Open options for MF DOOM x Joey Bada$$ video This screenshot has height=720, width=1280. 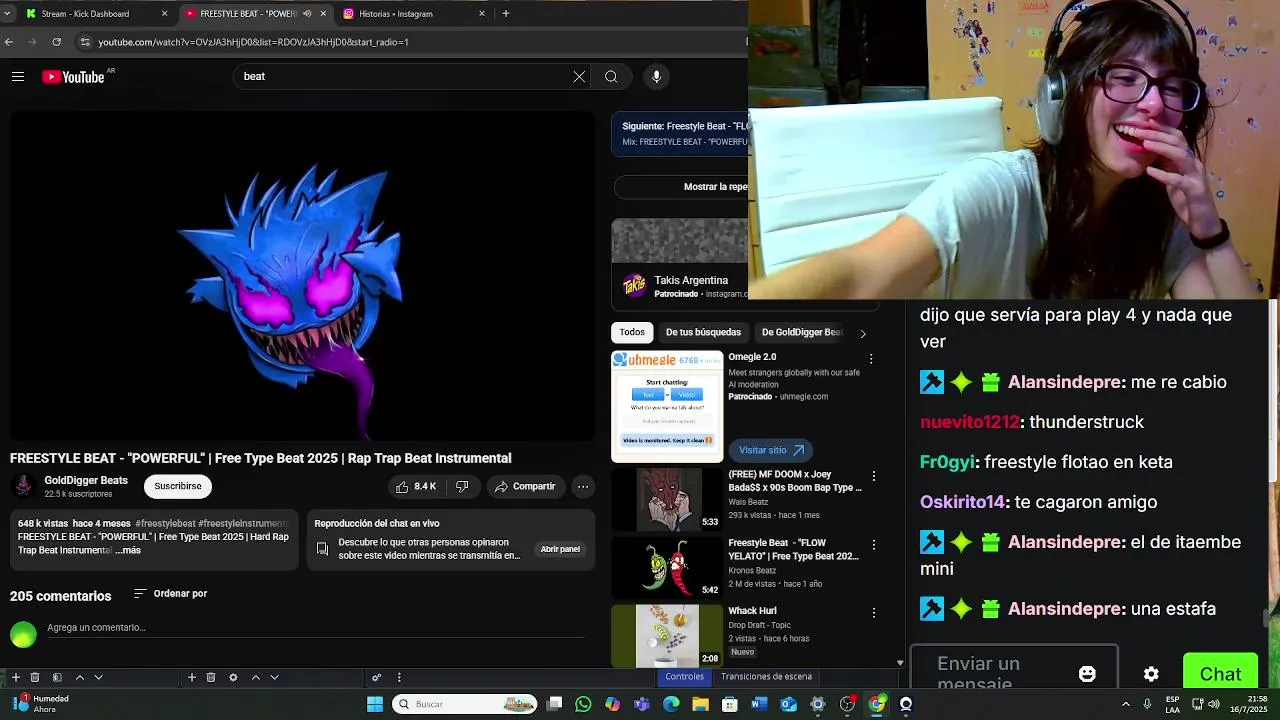[x=874, y=477]
